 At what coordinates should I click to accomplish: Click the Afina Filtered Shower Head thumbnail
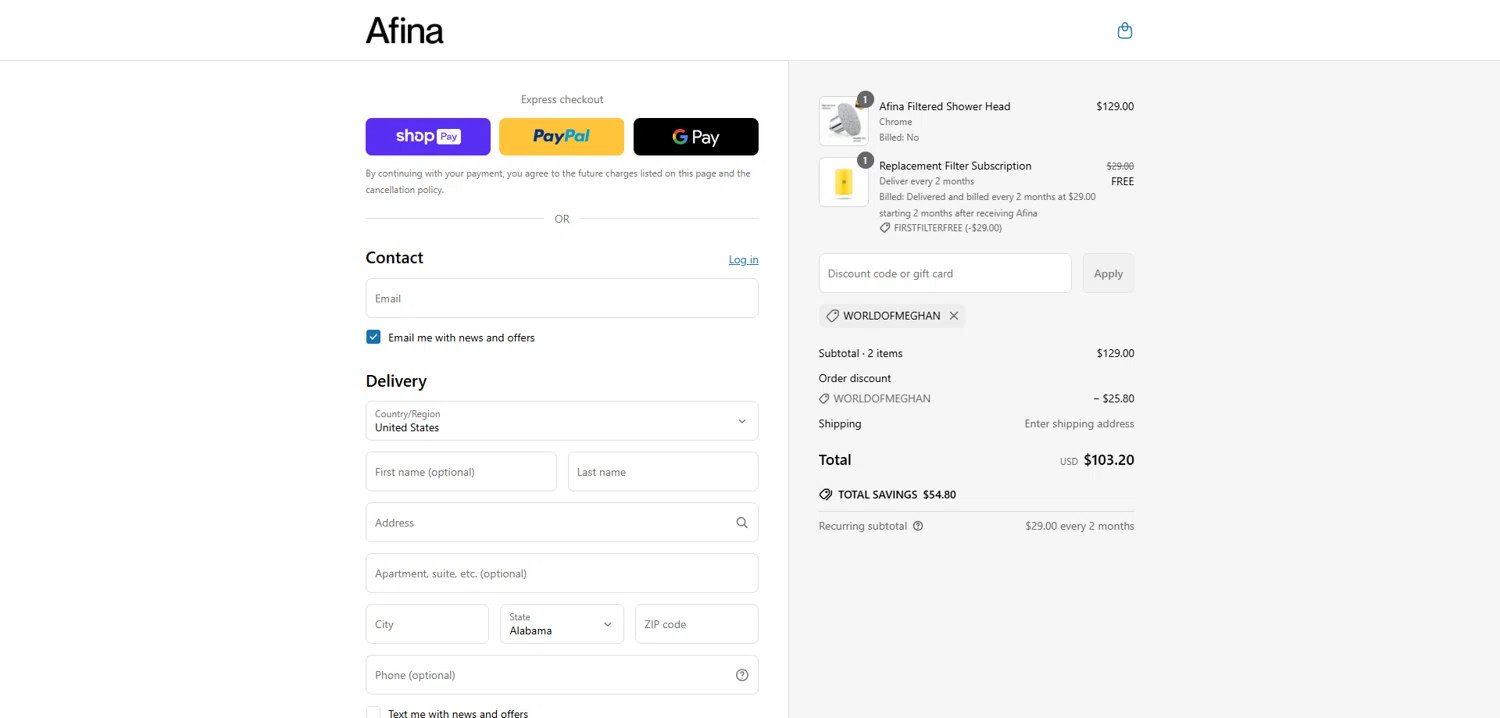(x=844, y=121)
